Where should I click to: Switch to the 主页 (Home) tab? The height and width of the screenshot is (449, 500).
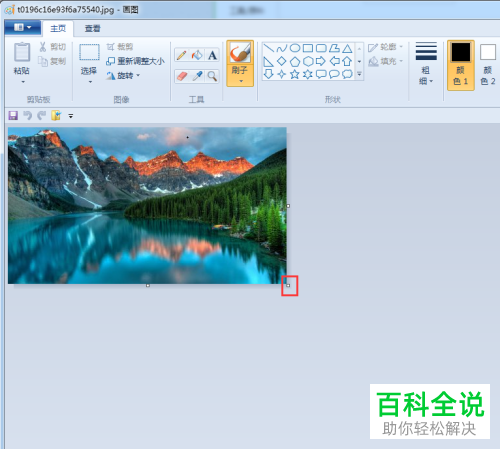click(x=58, y=29)
